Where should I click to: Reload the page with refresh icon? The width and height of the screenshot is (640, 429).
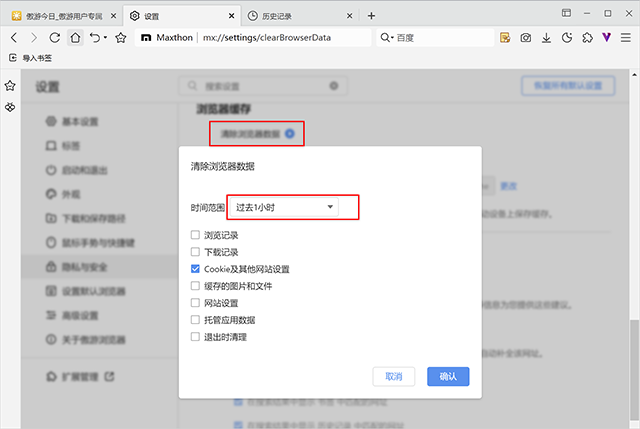[54, 38]
